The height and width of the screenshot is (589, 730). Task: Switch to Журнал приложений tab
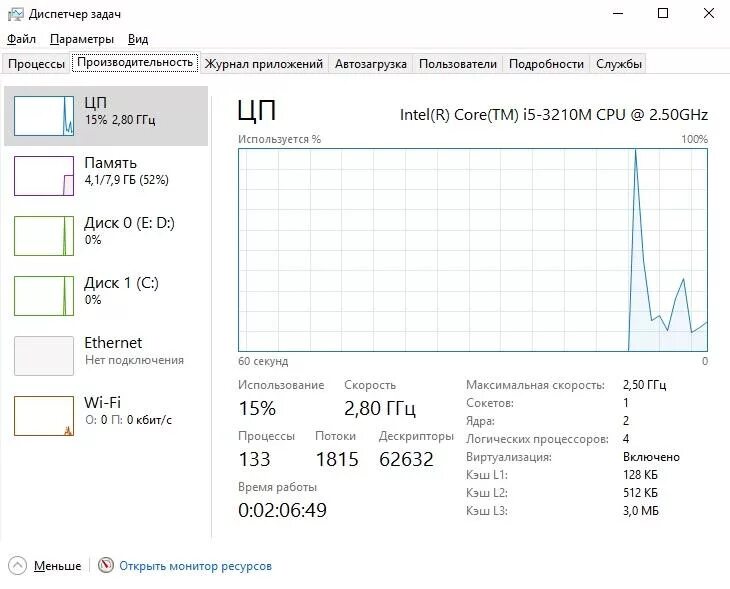point(264,64)
